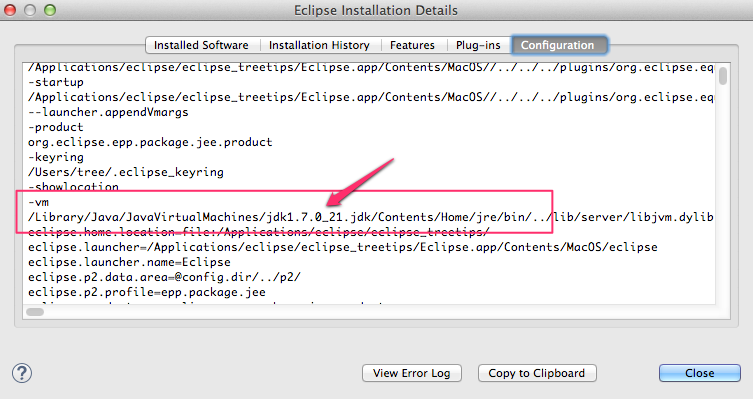Click the View Error Log button

(412, 373)
